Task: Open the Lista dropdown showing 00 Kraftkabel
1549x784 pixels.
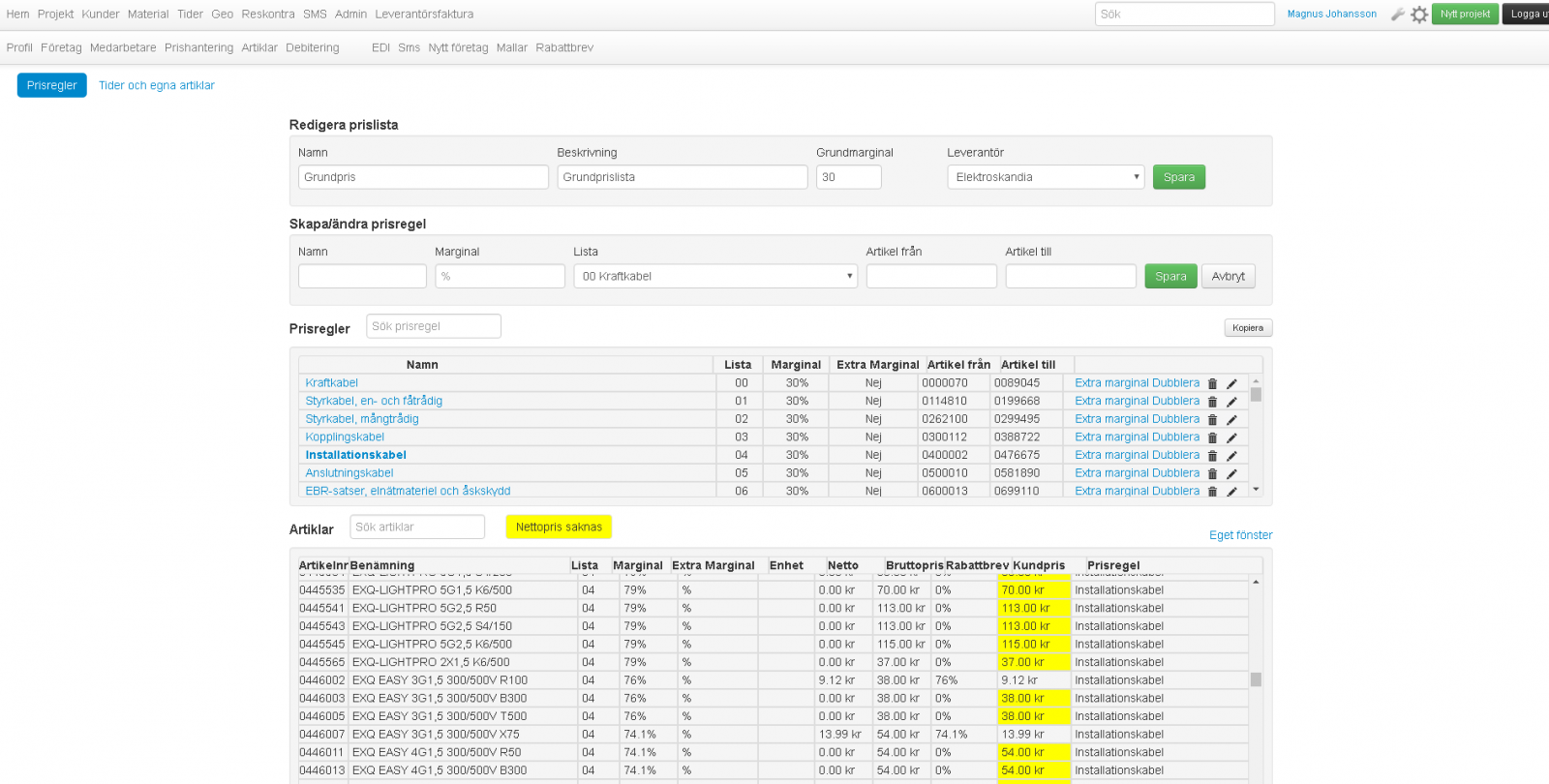Action: [x=716, y=276]
